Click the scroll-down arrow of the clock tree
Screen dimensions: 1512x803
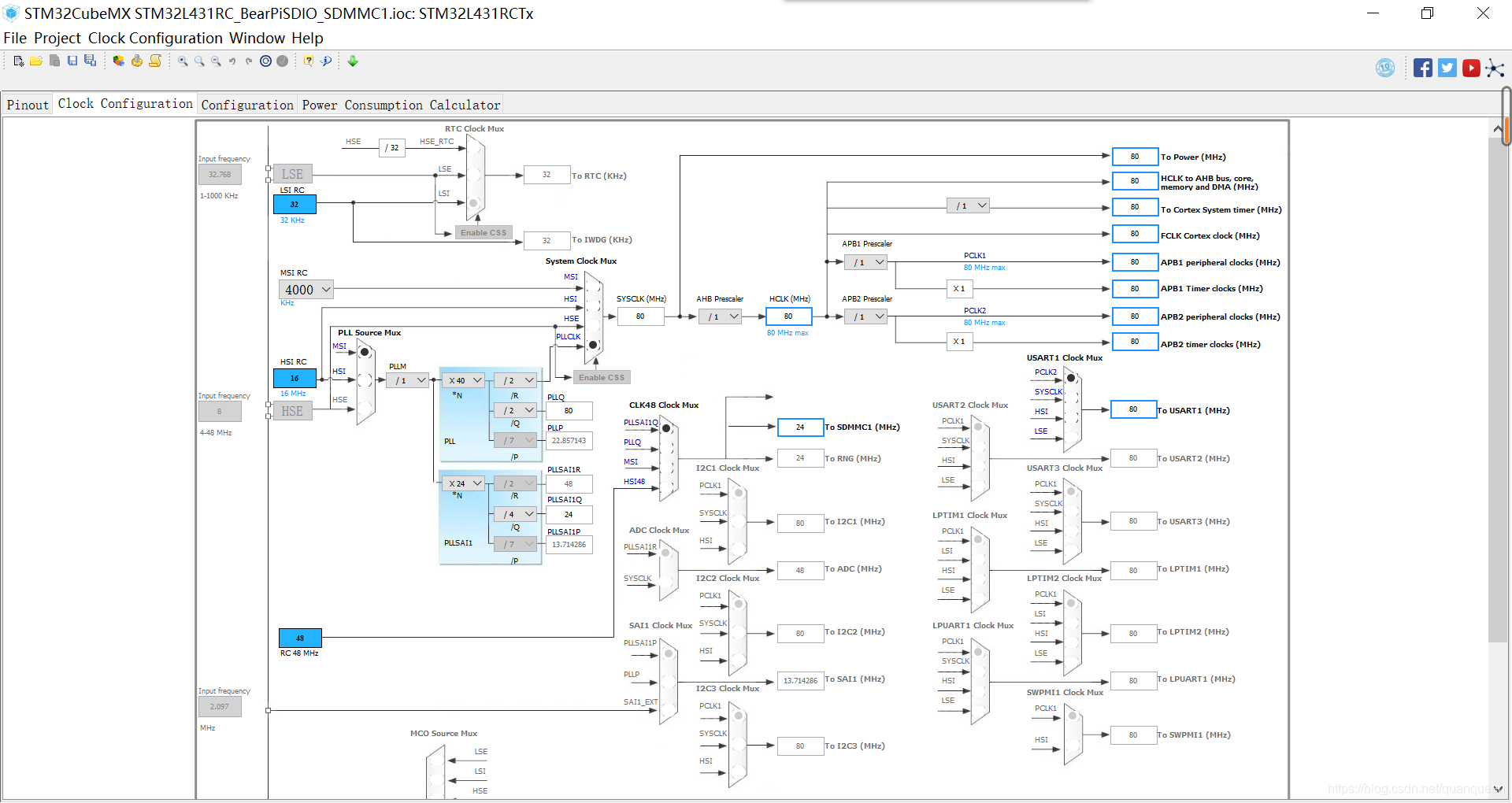1497,789
